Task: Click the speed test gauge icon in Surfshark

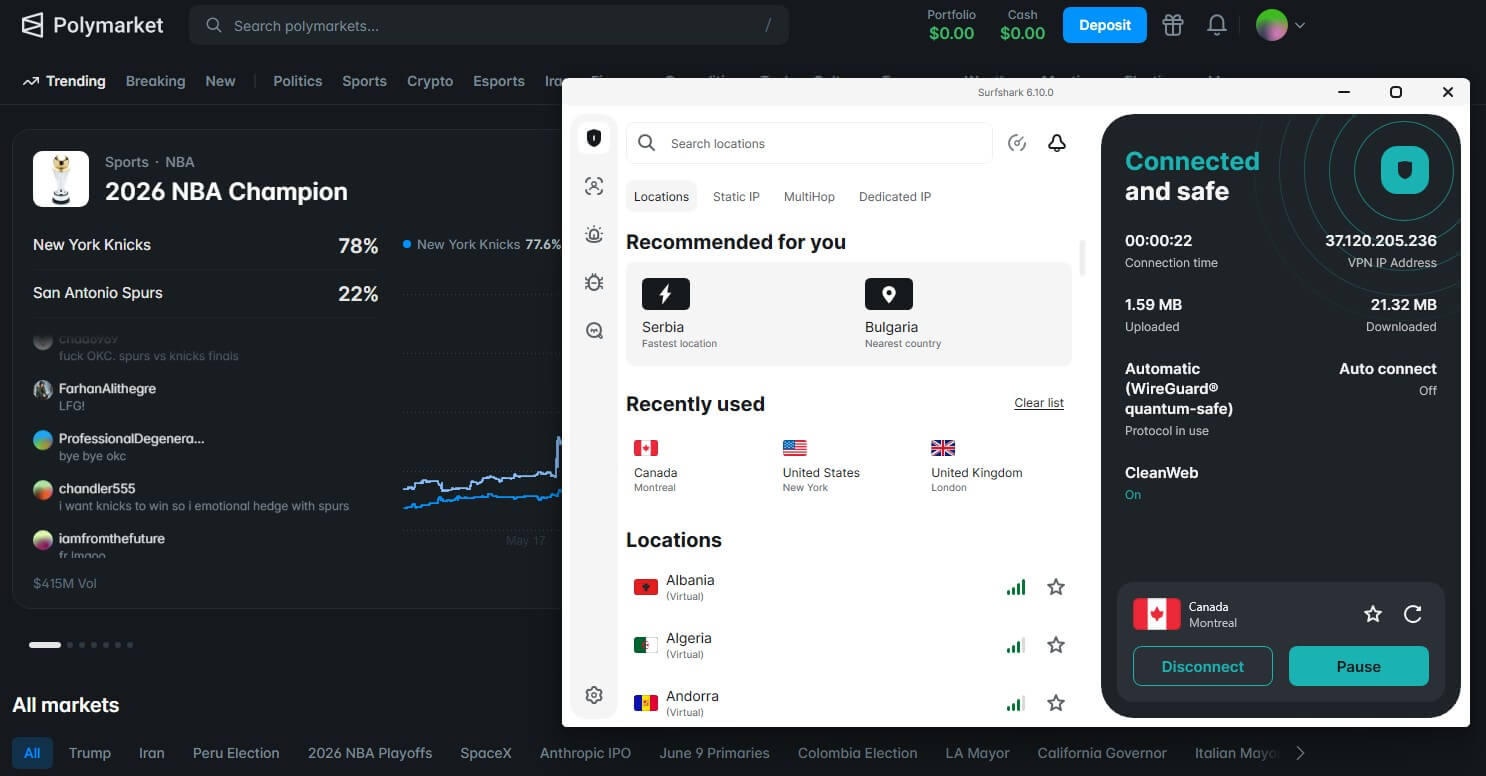Action: [x=1017, y=143]
